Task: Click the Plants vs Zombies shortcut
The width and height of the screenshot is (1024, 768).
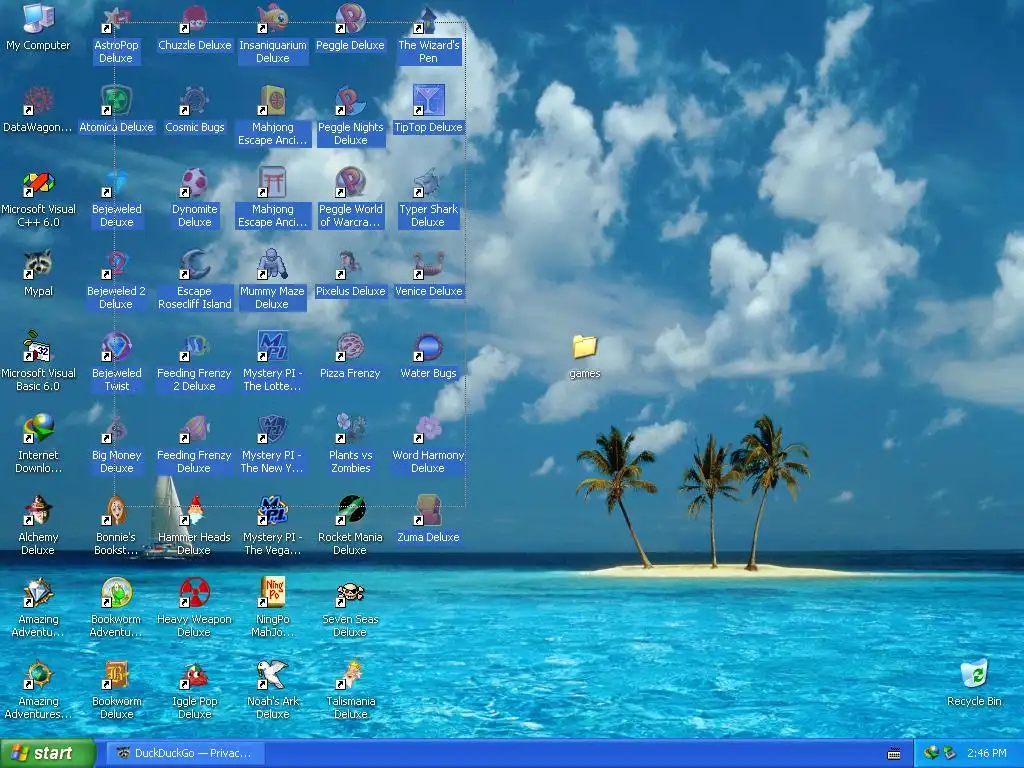Action: 350,428
